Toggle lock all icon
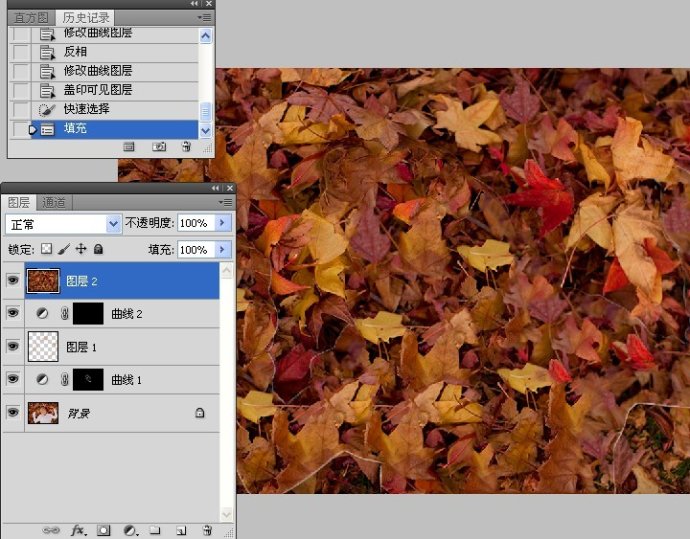690x539 pixels. 99,249
